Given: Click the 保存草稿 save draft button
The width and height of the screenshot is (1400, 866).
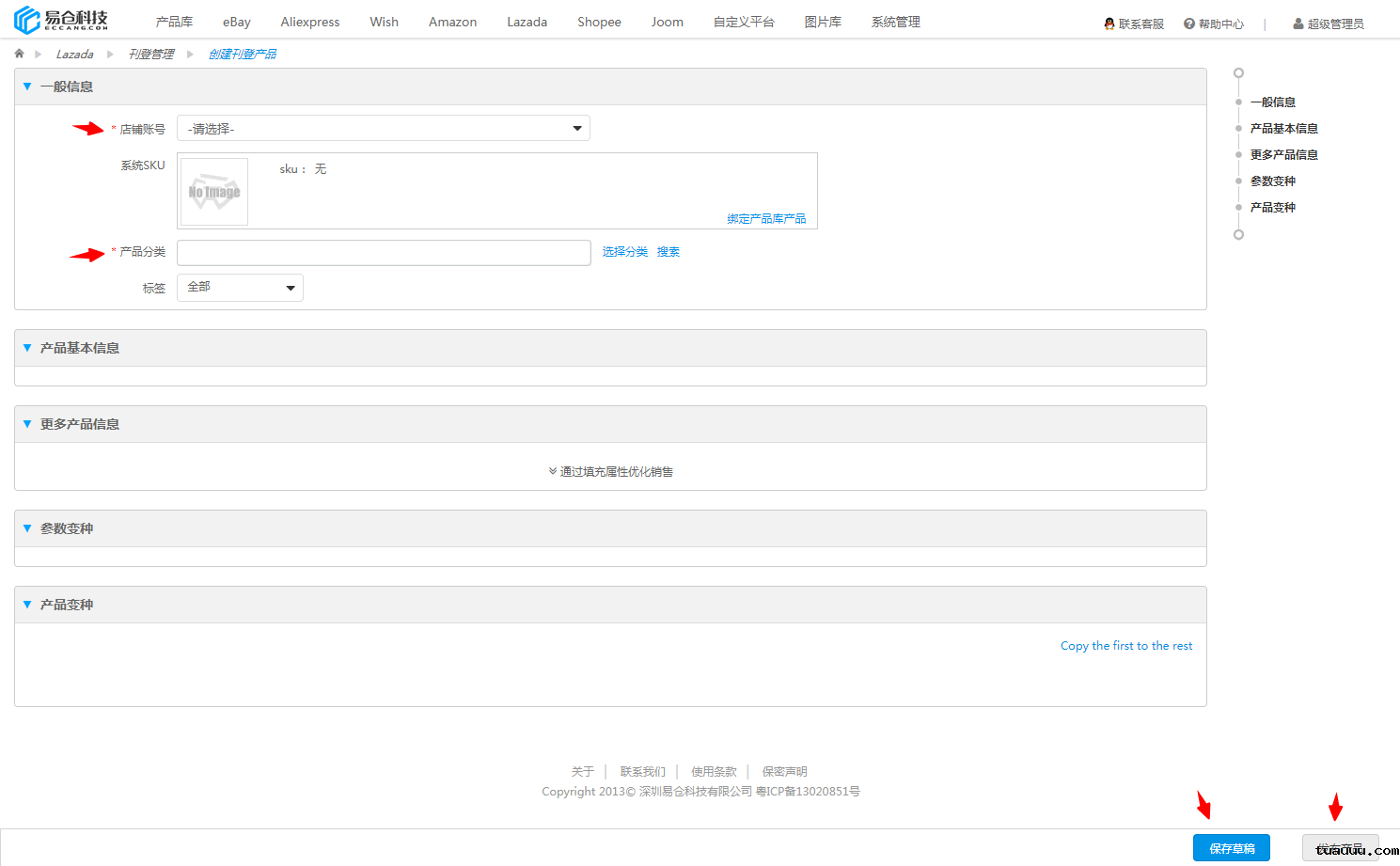Looking at the screenshot, I should coord(1231,848).
